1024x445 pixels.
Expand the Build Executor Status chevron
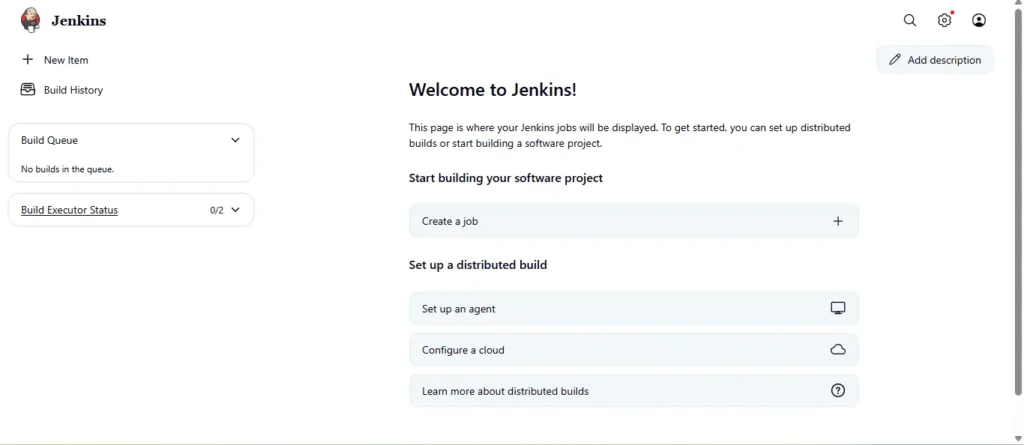click(236, 210)
